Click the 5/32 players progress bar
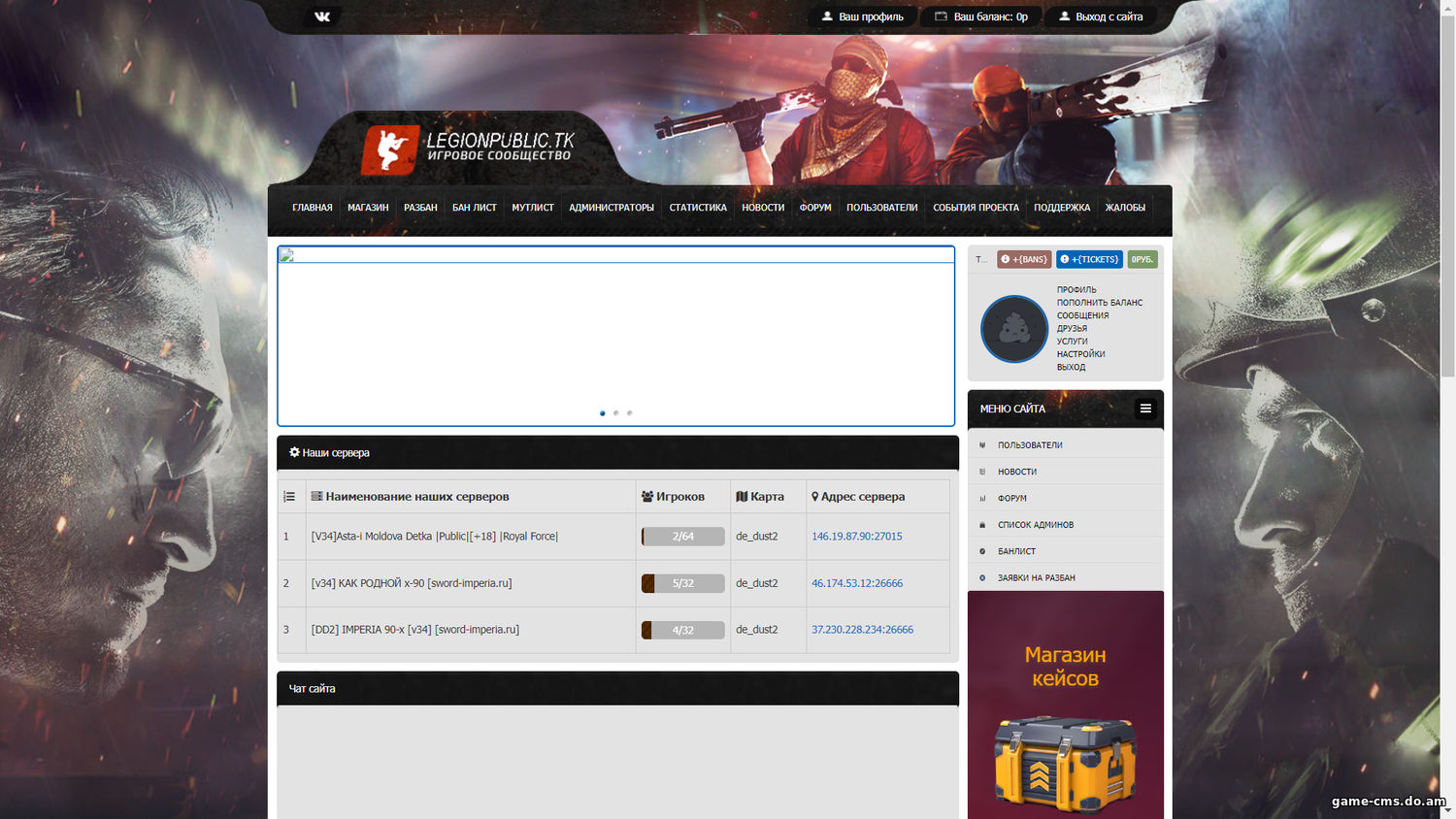The image size is (1456, 819). pyautogui.click(x=683, y=583)
